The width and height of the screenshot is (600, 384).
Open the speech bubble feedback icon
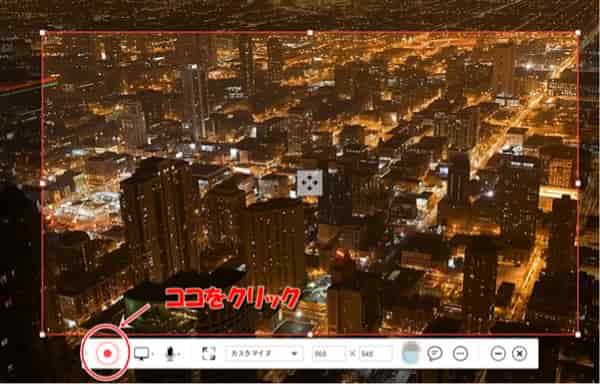(435, 353)
